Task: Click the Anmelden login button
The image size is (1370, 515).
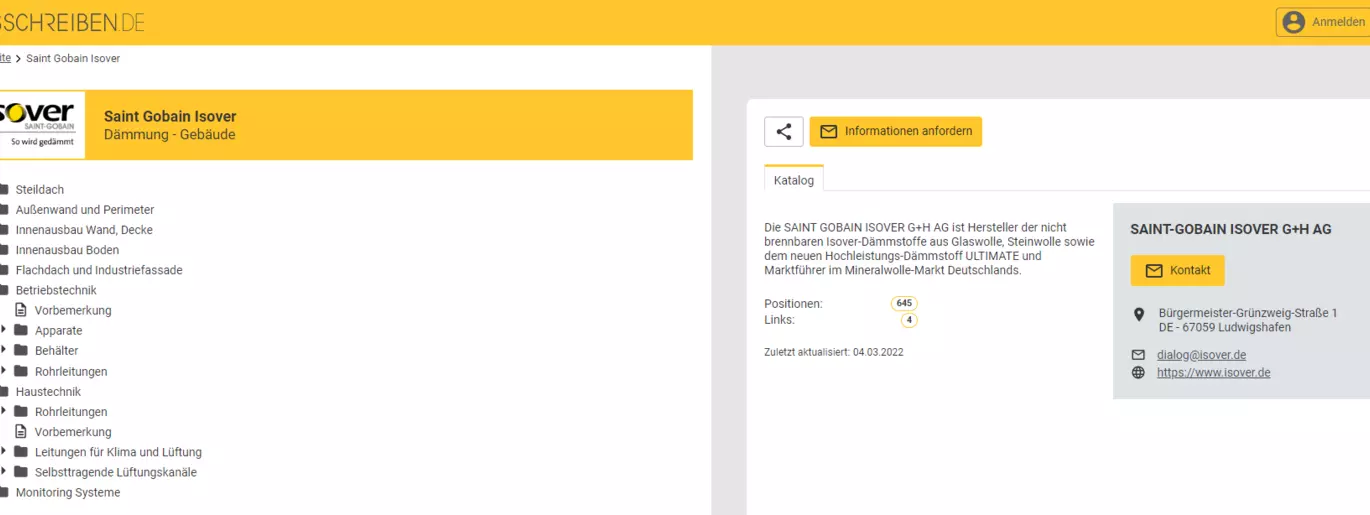Action: coord(1322,22)
